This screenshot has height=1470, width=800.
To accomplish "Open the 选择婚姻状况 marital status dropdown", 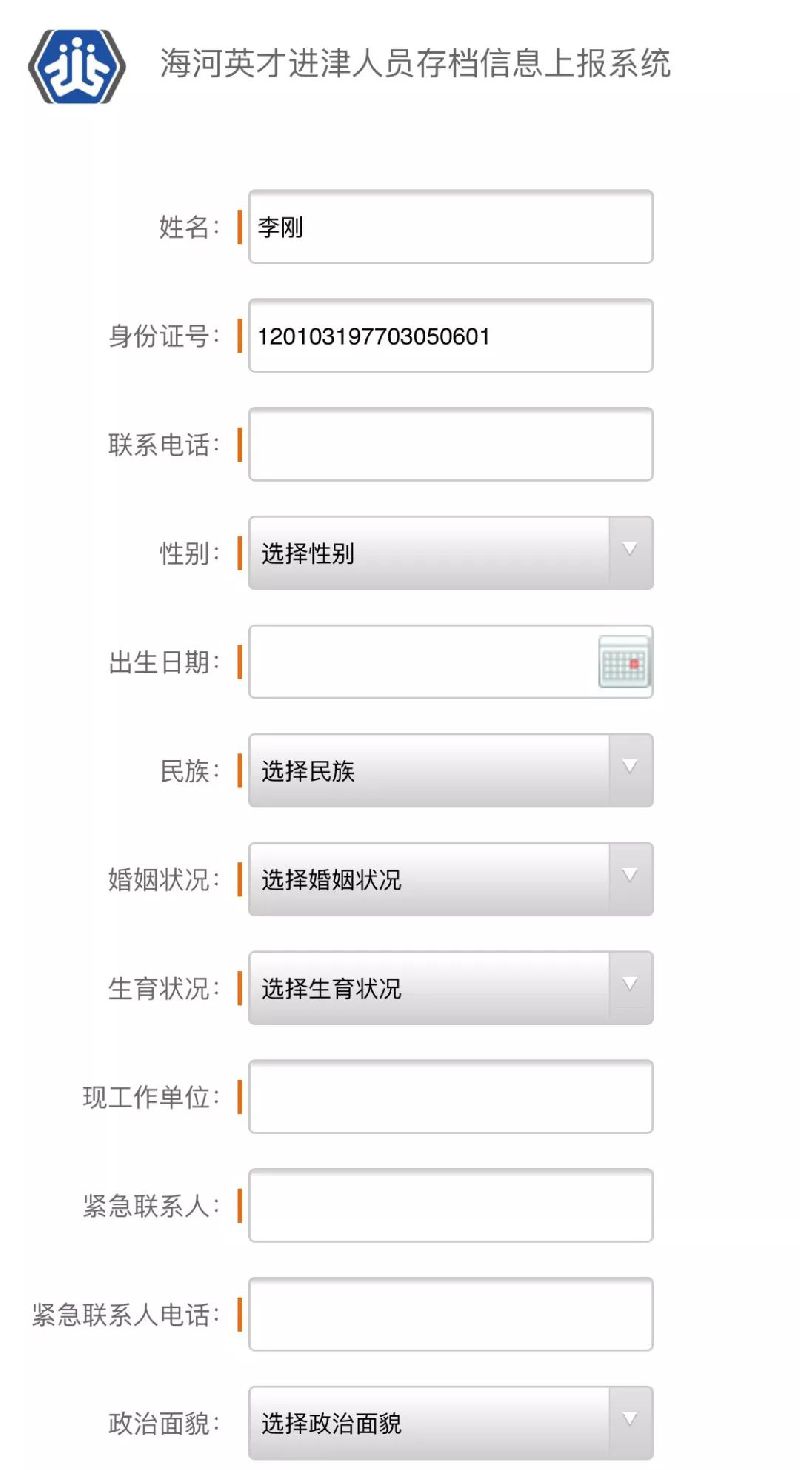I will (x=430, y=879).
